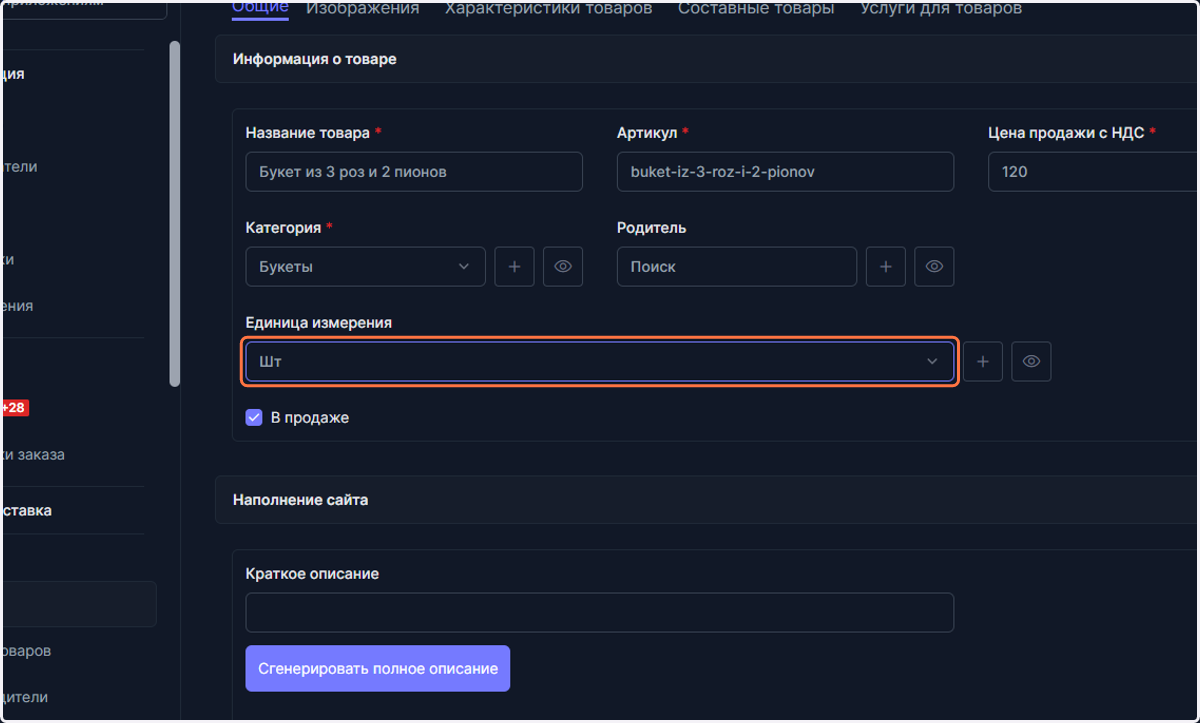
Task: View category via eye icon beside Букеты
Action: [x=563, y=267]
